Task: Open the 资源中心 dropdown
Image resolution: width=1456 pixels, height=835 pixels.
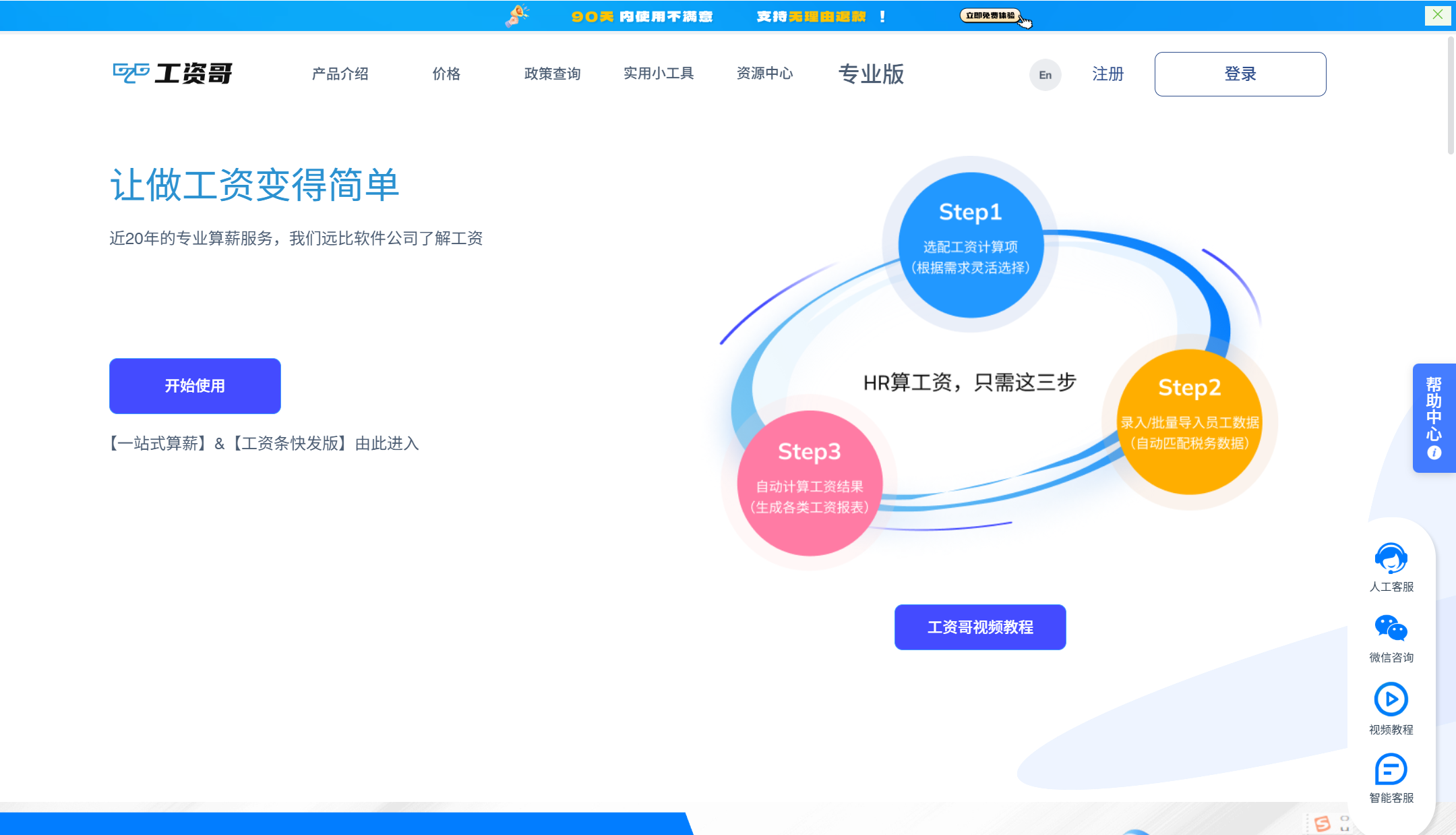Action: point(764,74)
